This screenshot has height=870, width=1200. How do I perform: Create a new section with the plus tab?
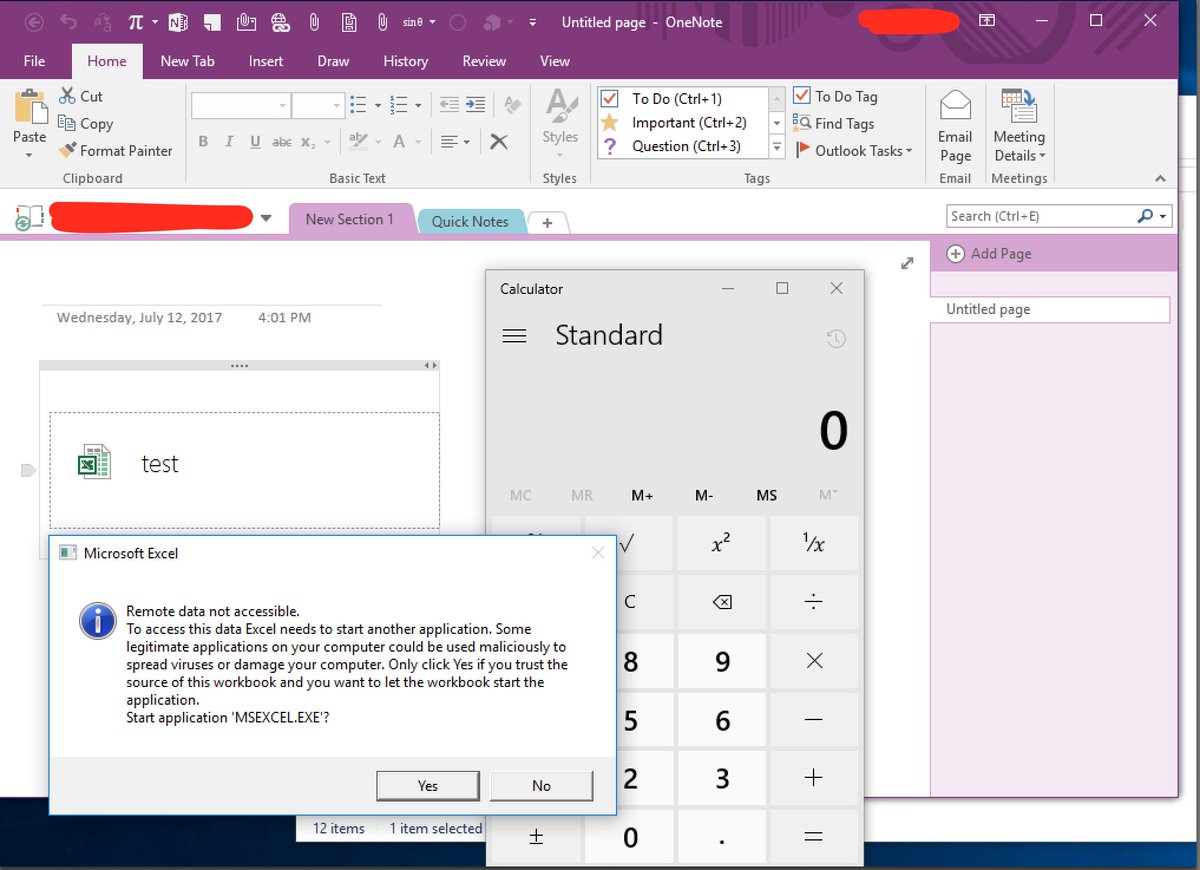point(547,223)
